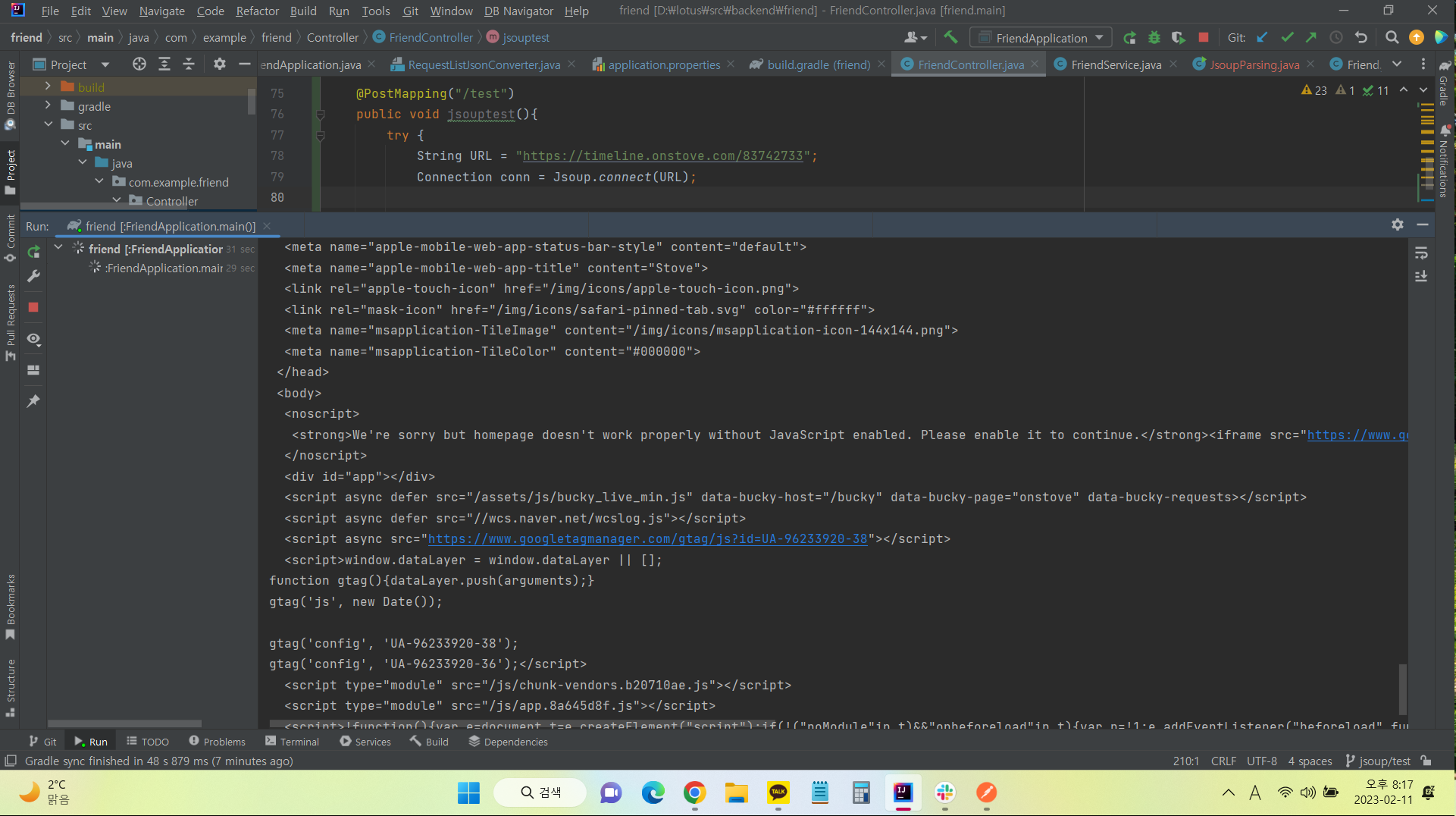
Task: Push commits with the green Git arrow
Action: tap(1311, 37)
